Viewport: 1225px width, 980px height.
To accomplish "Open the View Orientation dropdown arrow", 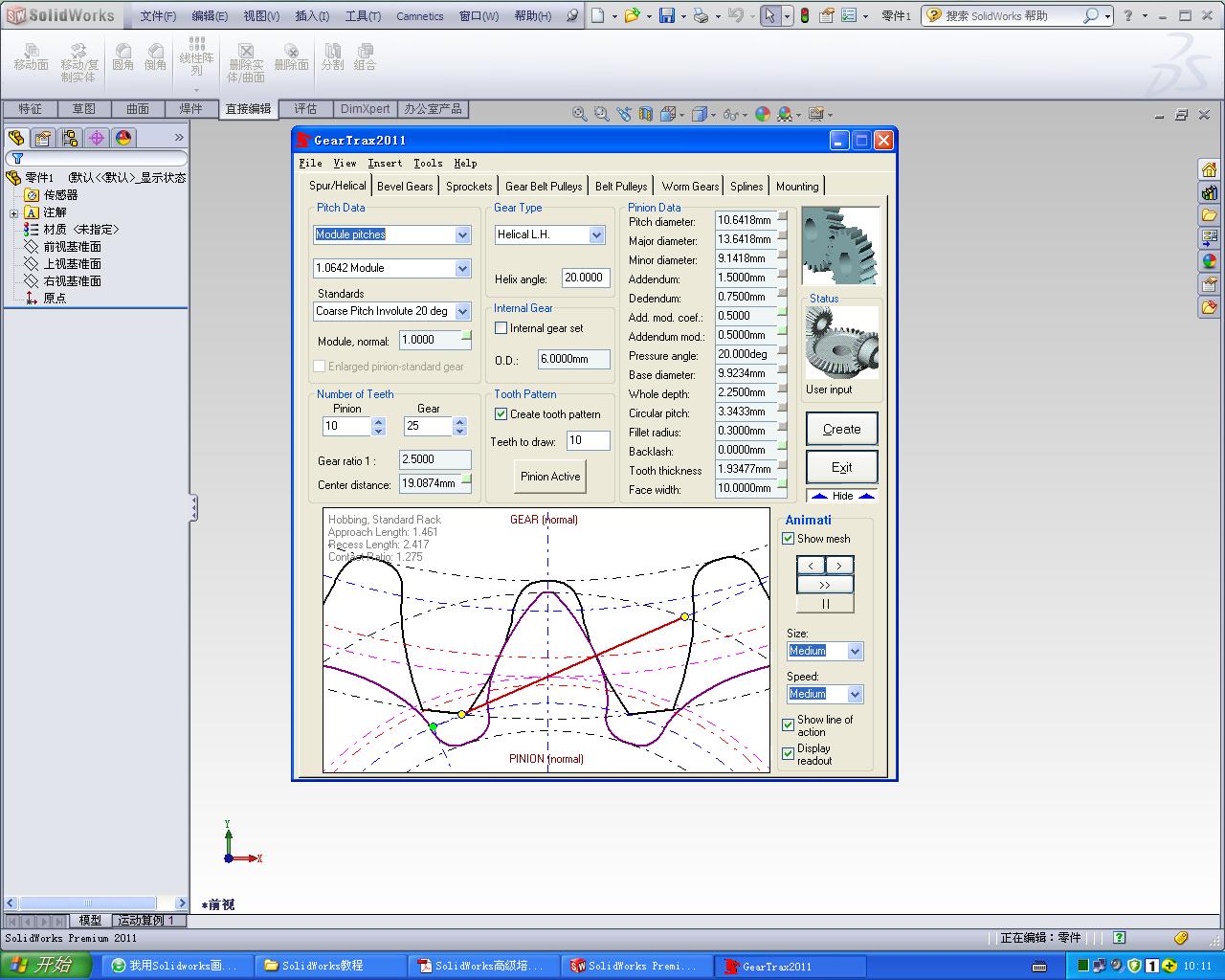I will click(681, 115).
